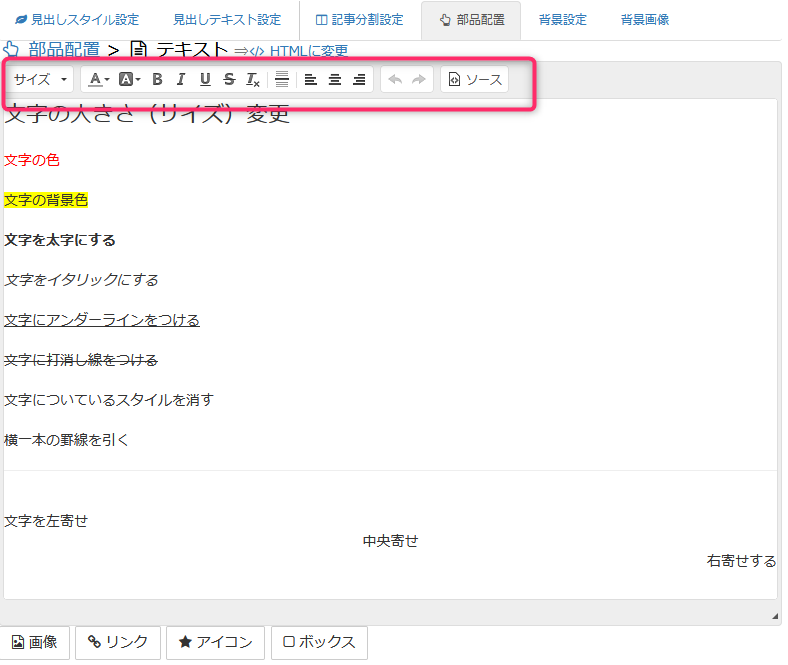
Task: Align text right using the toolbar icon
Action: (x=359, y=80)
